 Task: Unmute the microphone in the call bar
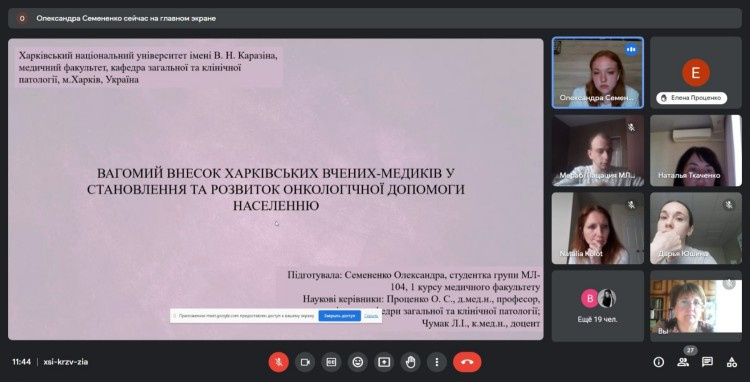click(278, 362)
